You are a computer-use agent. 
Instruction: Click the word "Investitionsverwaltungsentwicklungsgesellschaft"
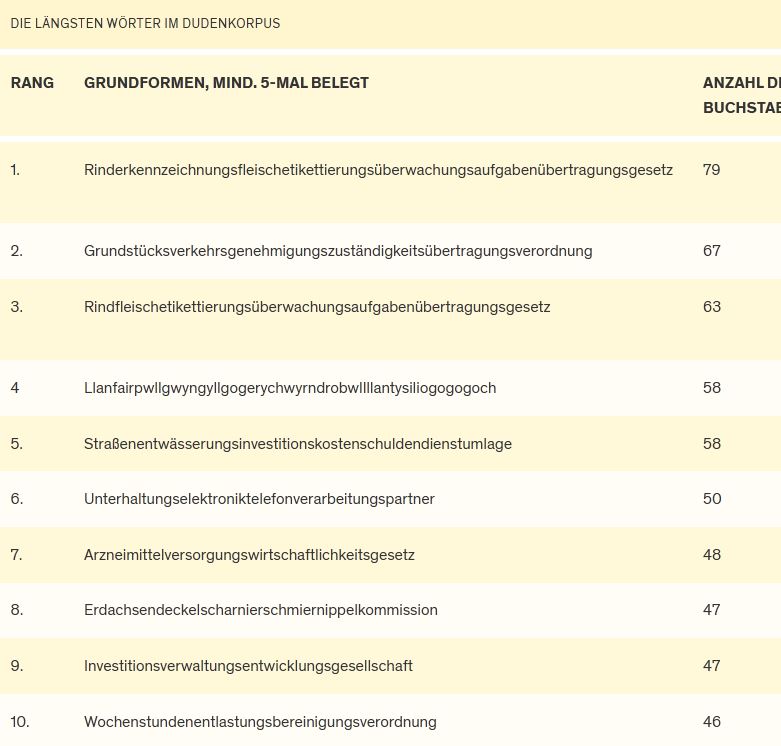248,666
